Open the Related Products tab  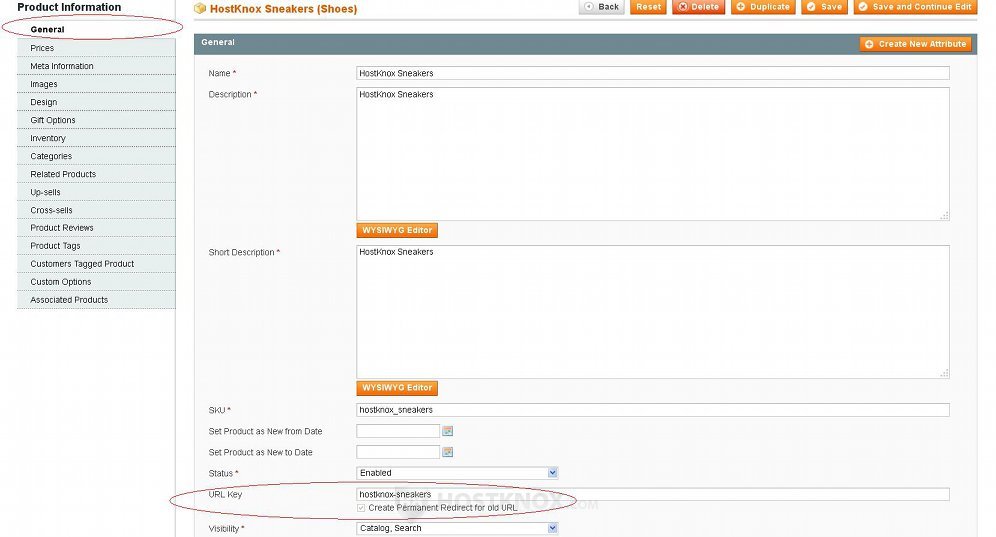coord(96,174)
